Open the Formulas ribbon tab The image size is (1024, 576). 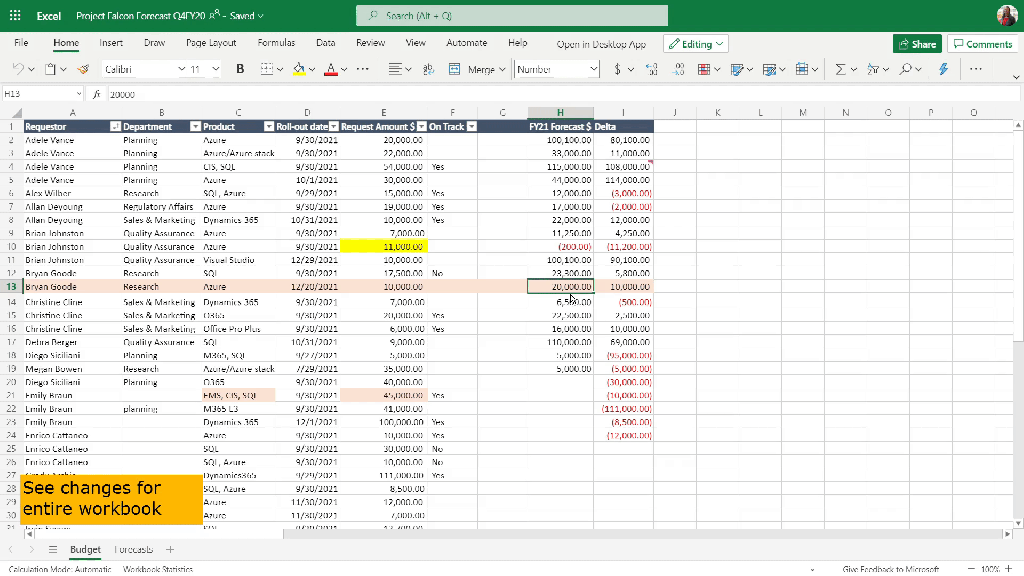click(x=276, y=43)
